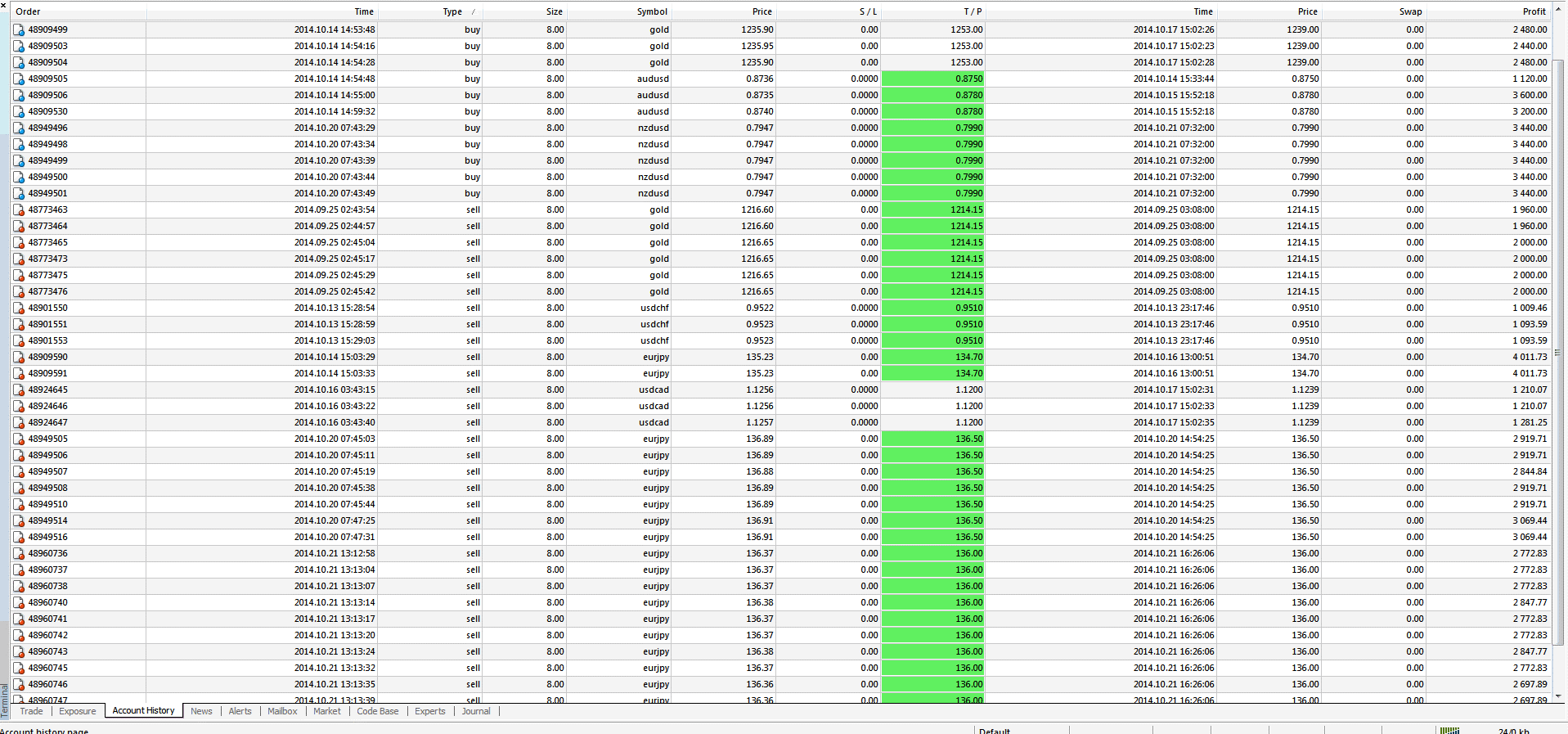The width and height of the screenshot is (1568, 734).
Task: Click the buy order icon for order 48909499
Action: 19,29
